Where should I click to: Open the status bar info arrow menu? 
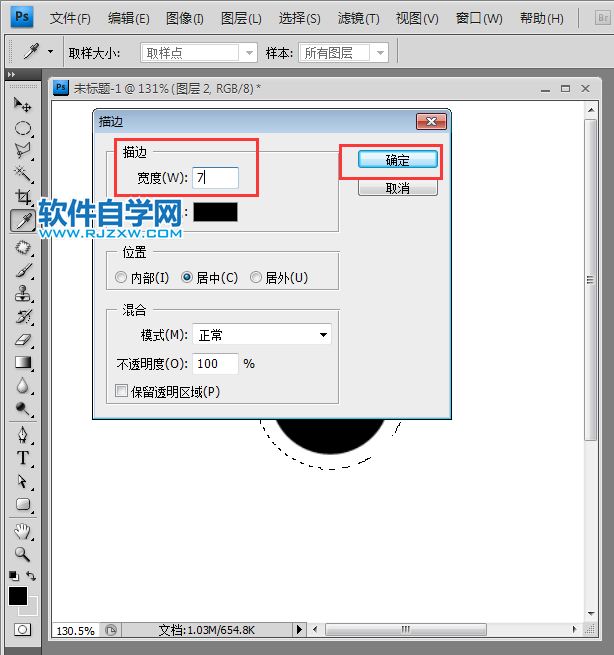pyautogui.click(x=299, y=630)
